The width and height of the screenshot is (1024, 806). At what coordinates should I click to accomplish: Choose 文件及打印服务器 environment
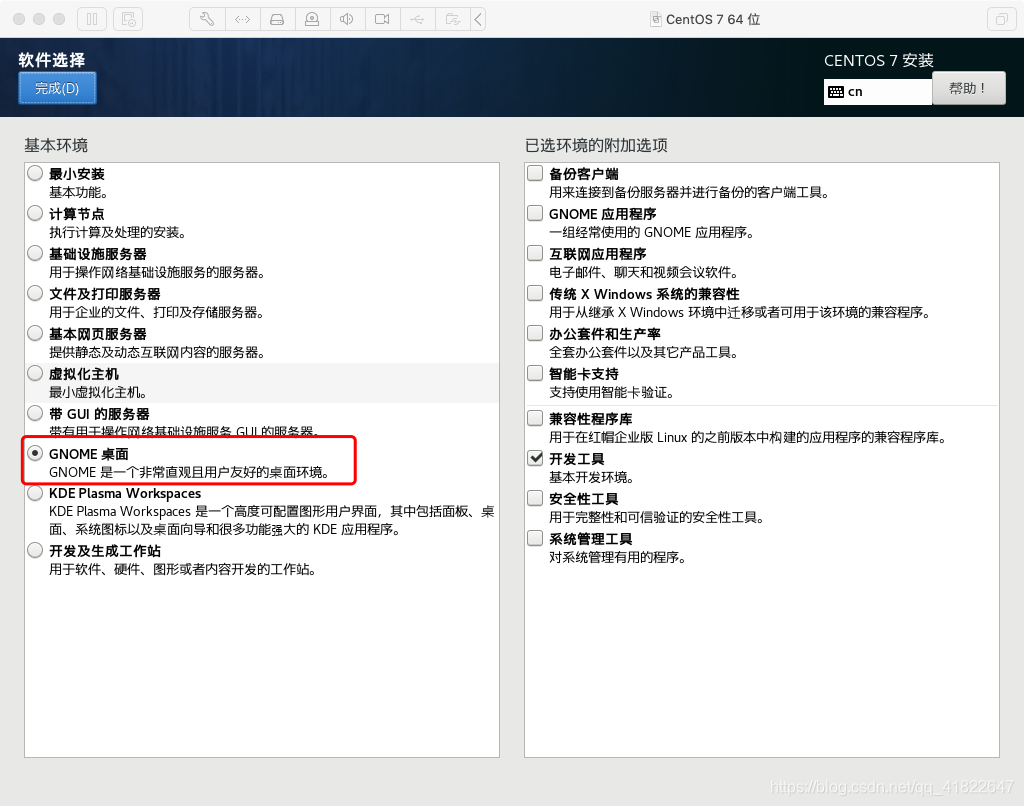pos(35,293)
